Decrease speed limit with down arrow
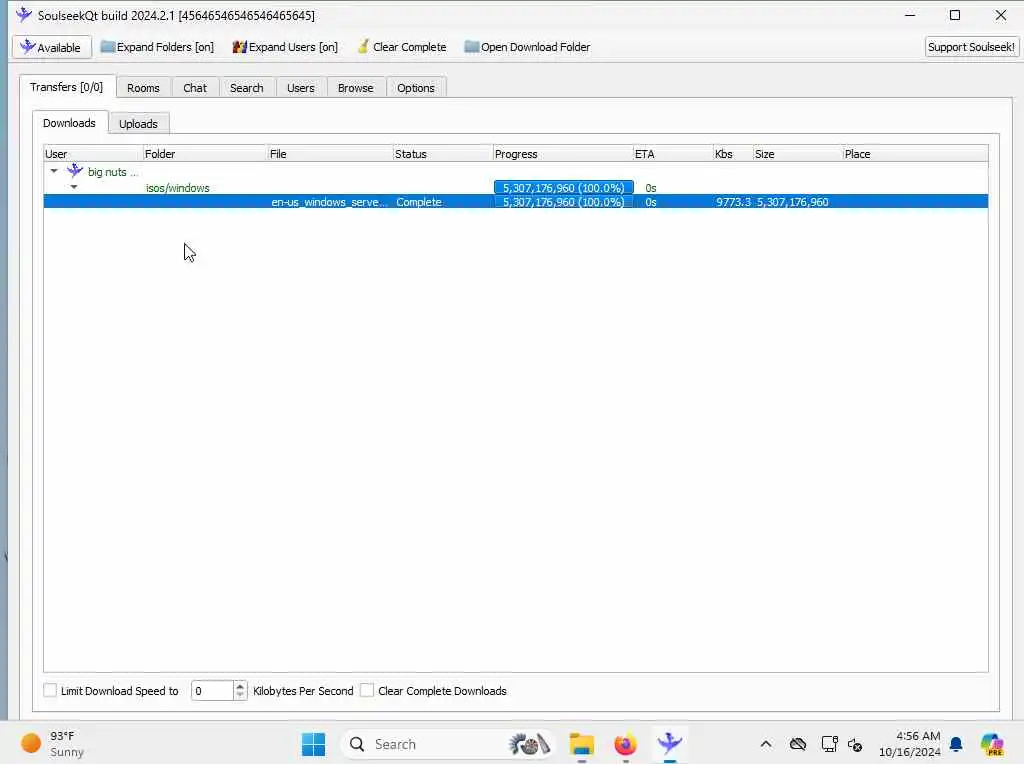The height and width of the screenshot is (764, 1024). pos(240,695)
